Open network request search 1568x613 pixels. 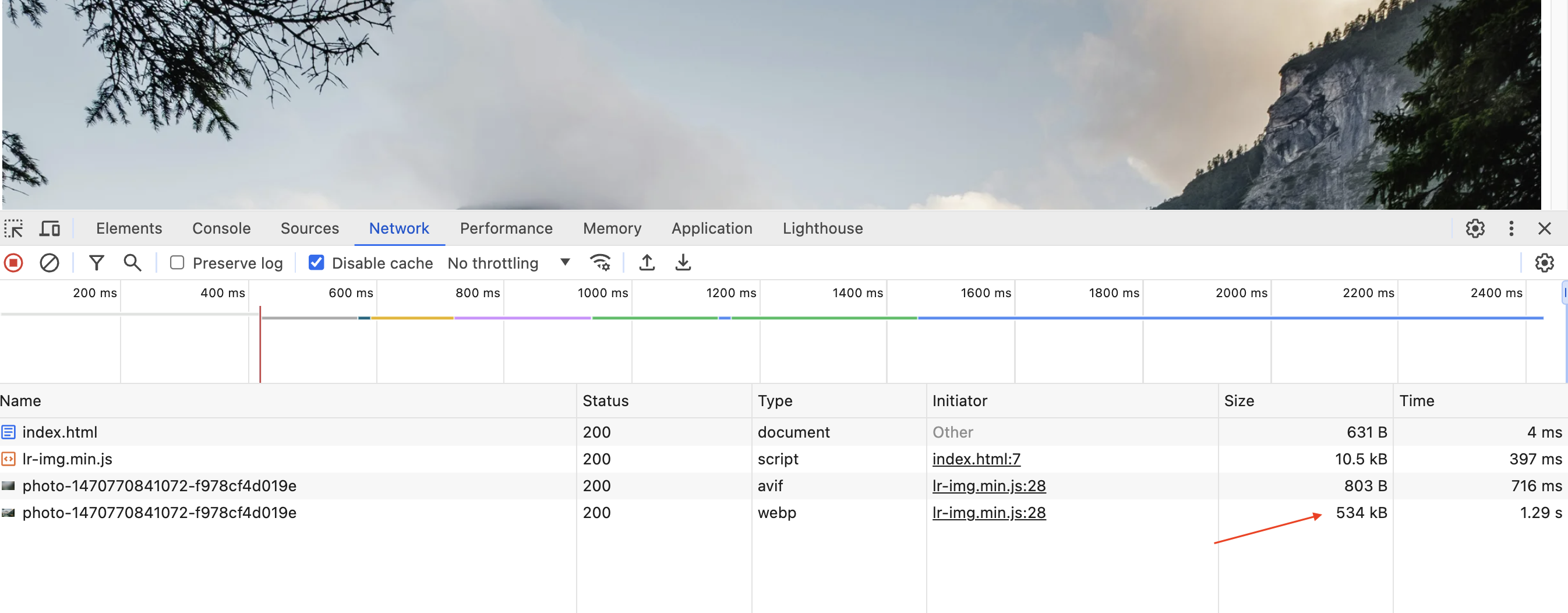click(x=132, y=262)
